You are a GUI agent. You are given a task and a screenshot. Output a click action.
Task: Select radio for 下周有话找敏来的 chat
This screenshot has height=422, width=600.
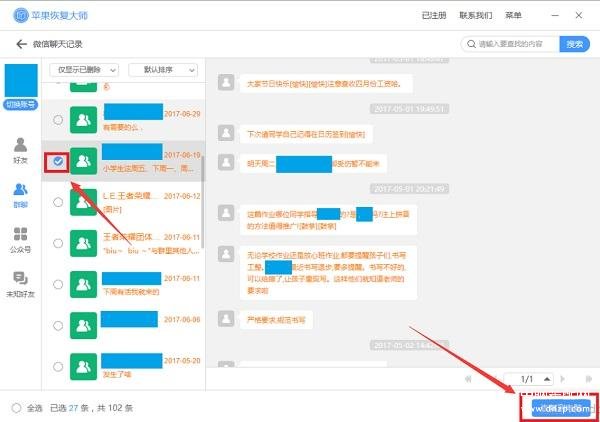coord(58,284)
